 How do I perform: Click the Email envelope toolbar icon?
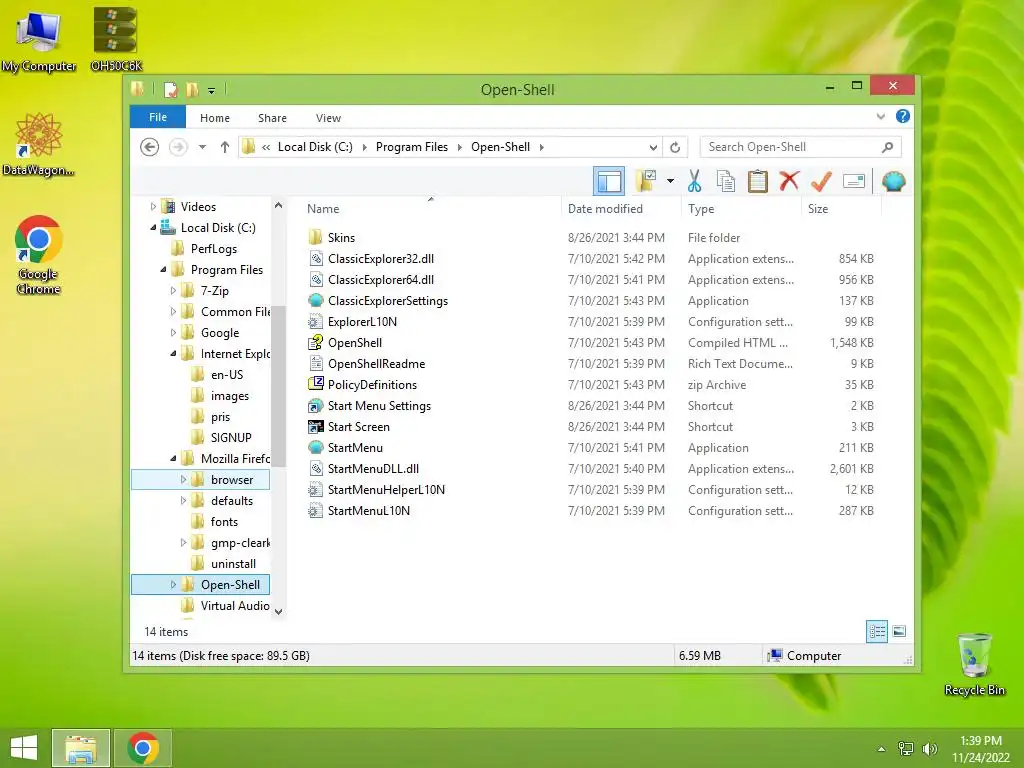pos(854,181)
